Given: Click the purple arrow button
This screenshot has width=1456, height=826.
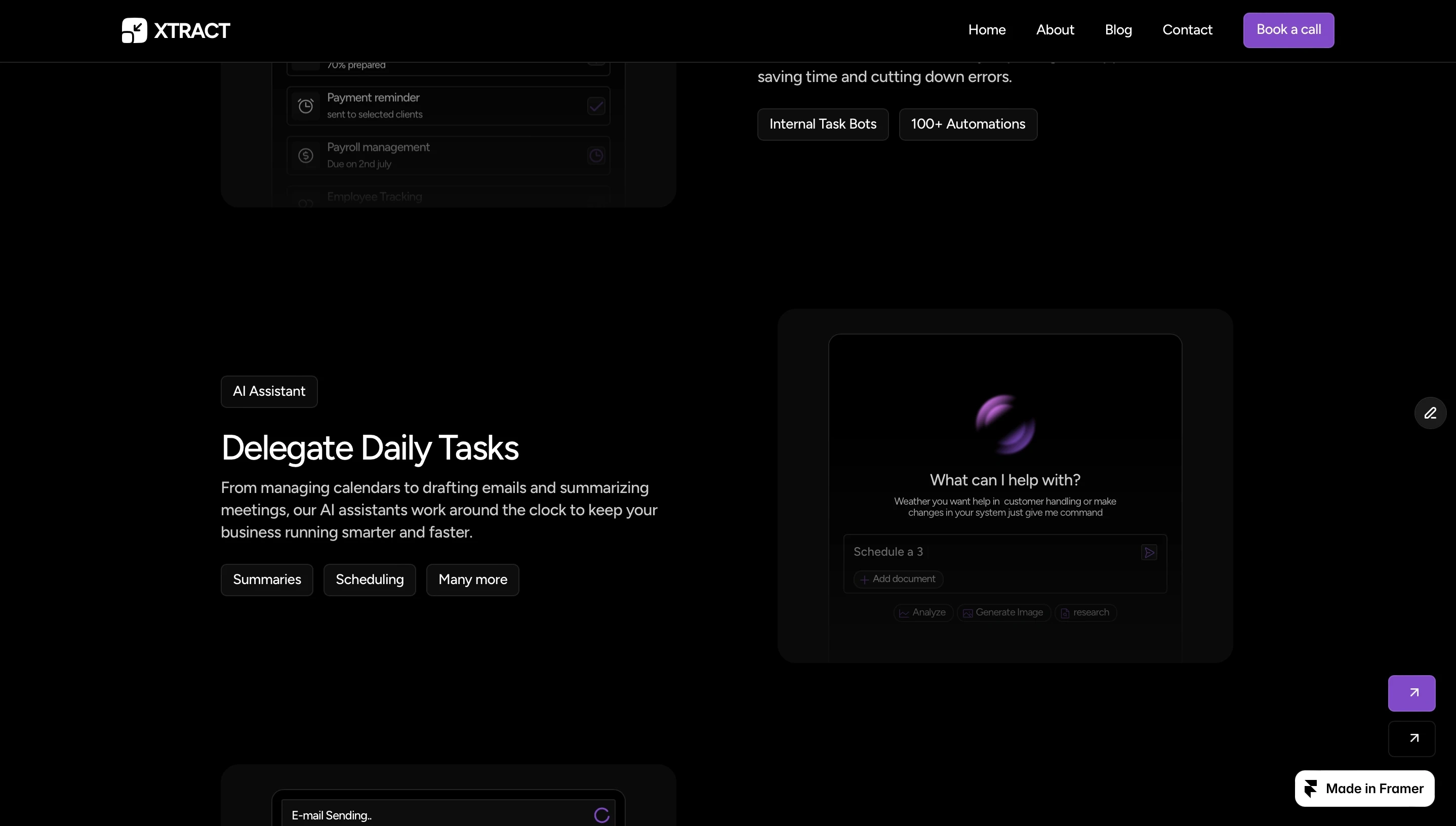Looking at the screenshot, I should tap(1412, 693).
